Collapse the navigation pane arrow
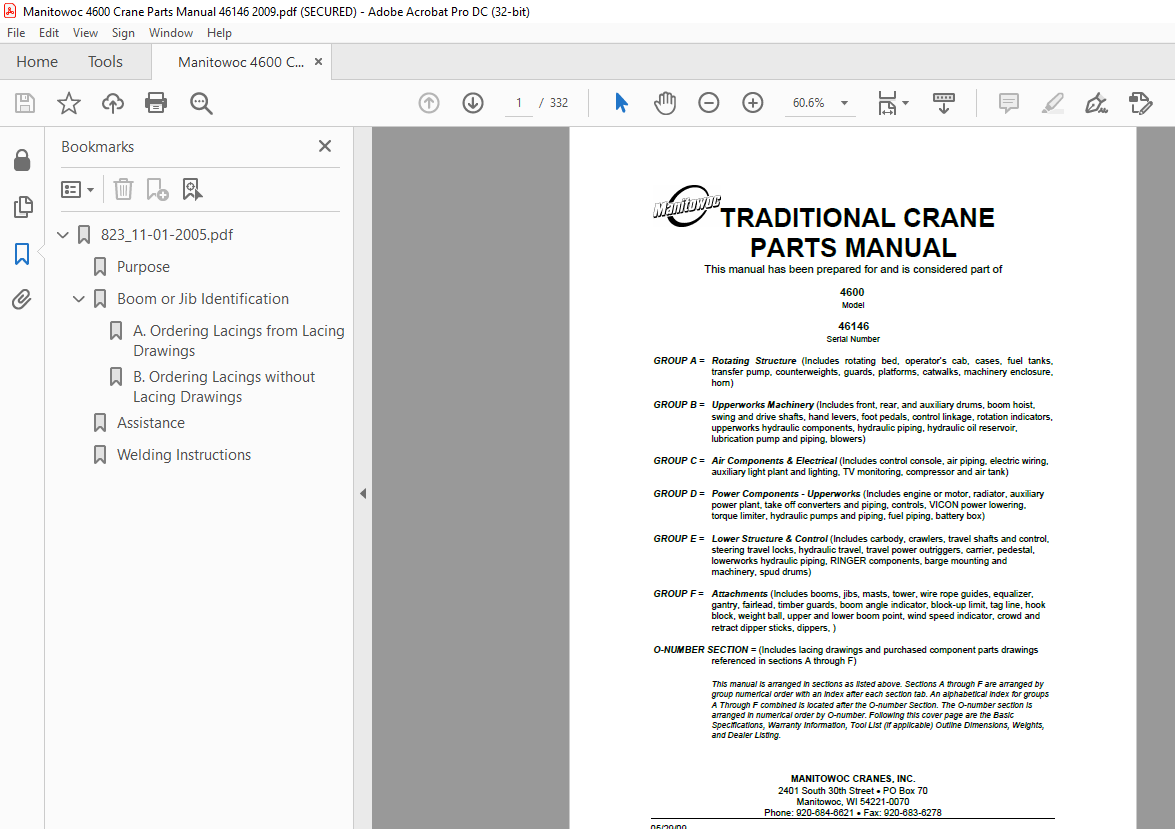 [x=363, y=493]
